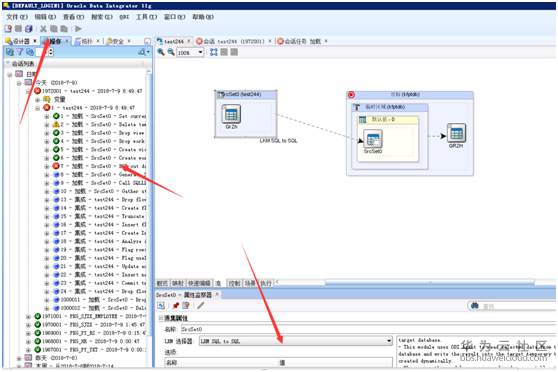Select the GrZh source table icon in SrcSet0
This screenshot has height=372, width=558.
point(231,114)
